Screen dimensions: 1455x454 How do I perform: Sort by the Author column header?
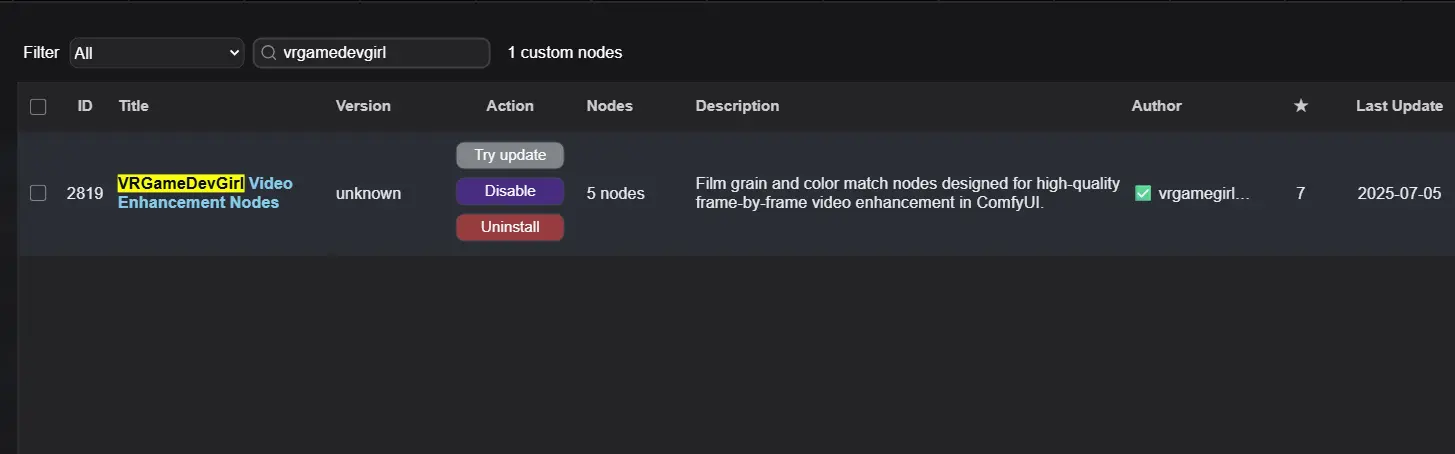(1156, 106)
